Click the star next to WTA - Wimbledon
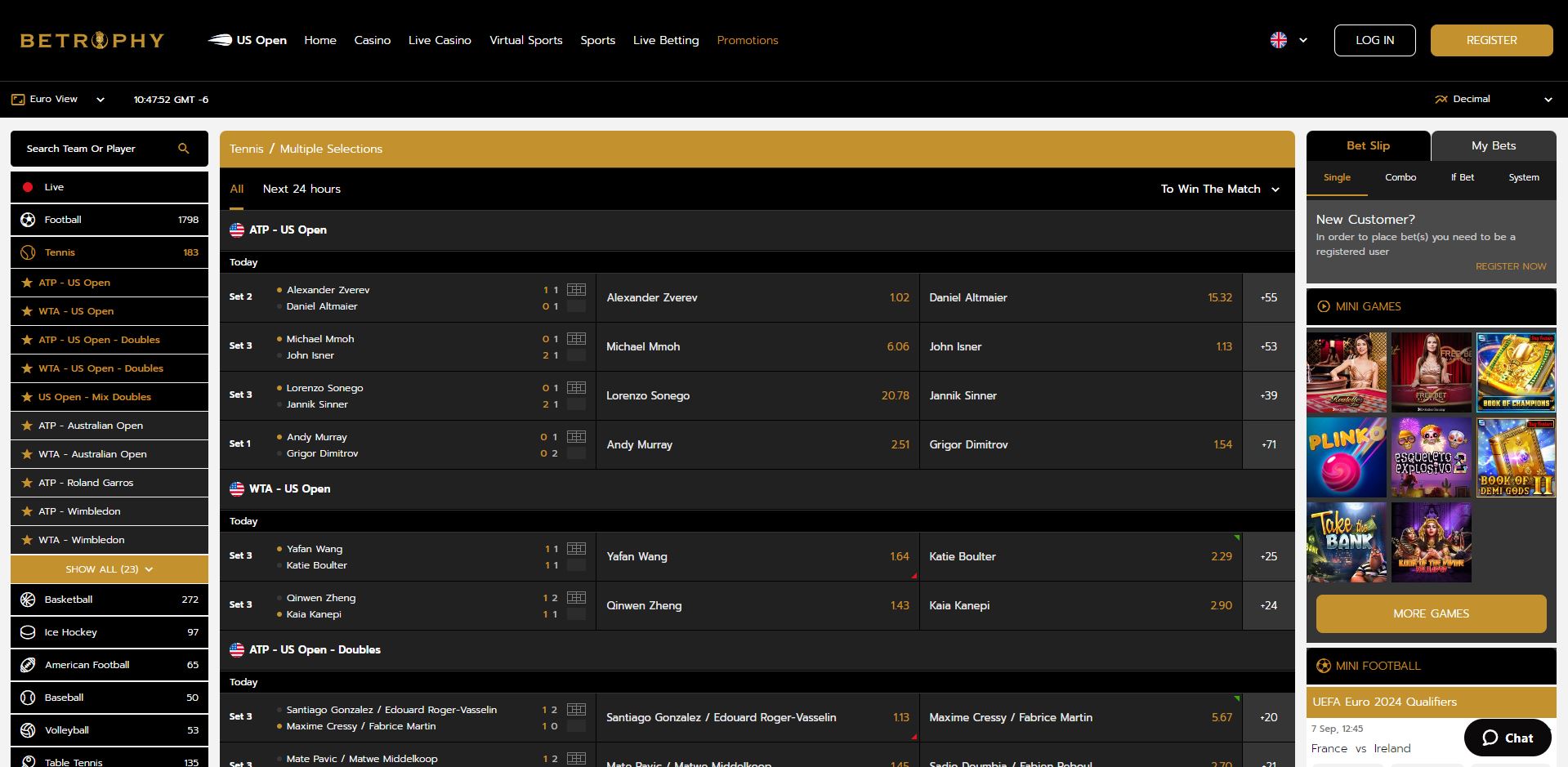Viewport: 1568px width, 767px height. pyautogui.click(x=27, y=540)
